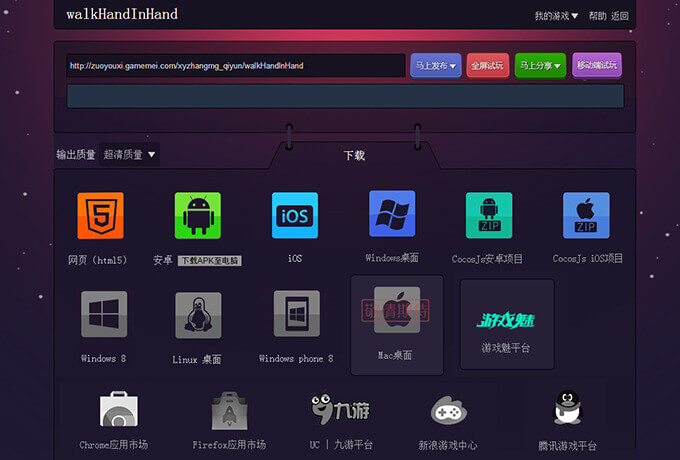
Task: Click the UC 九游平台 logo
Action: [x=340, y=409]
